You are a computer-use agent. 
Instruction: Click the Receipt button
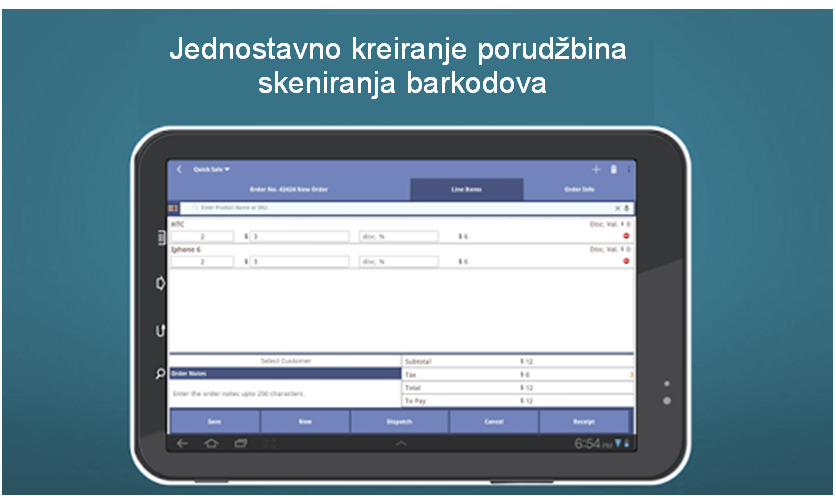[x=584, y=421]
